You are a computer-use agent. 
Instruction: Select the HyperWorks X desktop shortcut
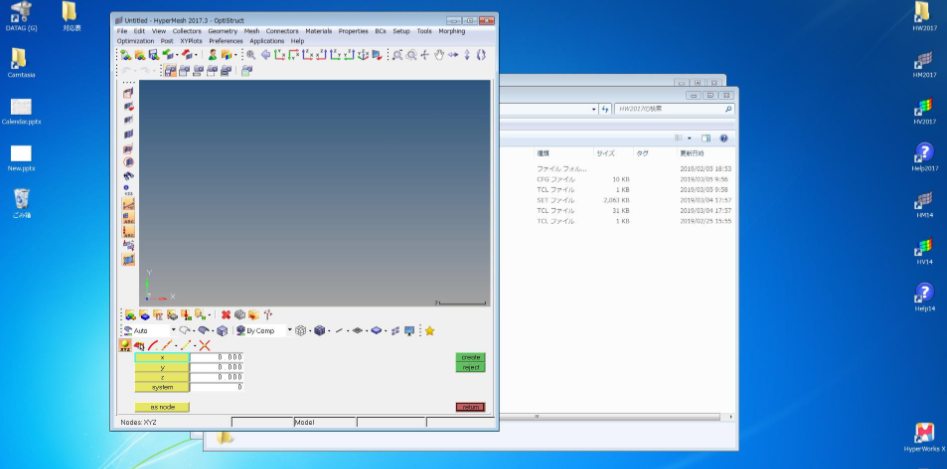(924, 437)
